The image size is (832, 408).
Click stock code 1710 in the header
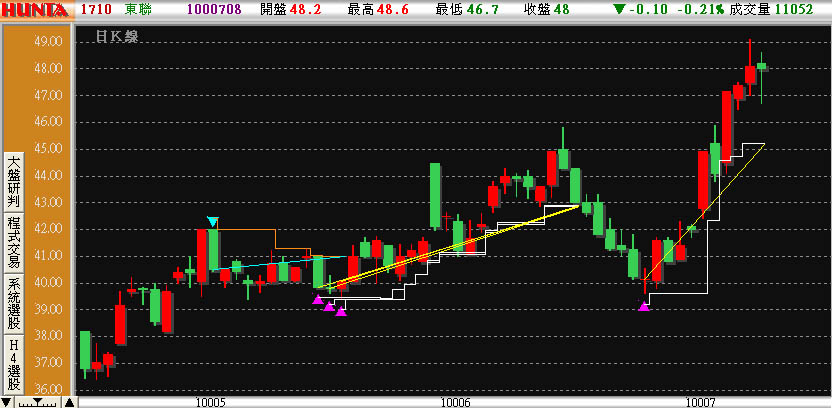coord(95,10)
